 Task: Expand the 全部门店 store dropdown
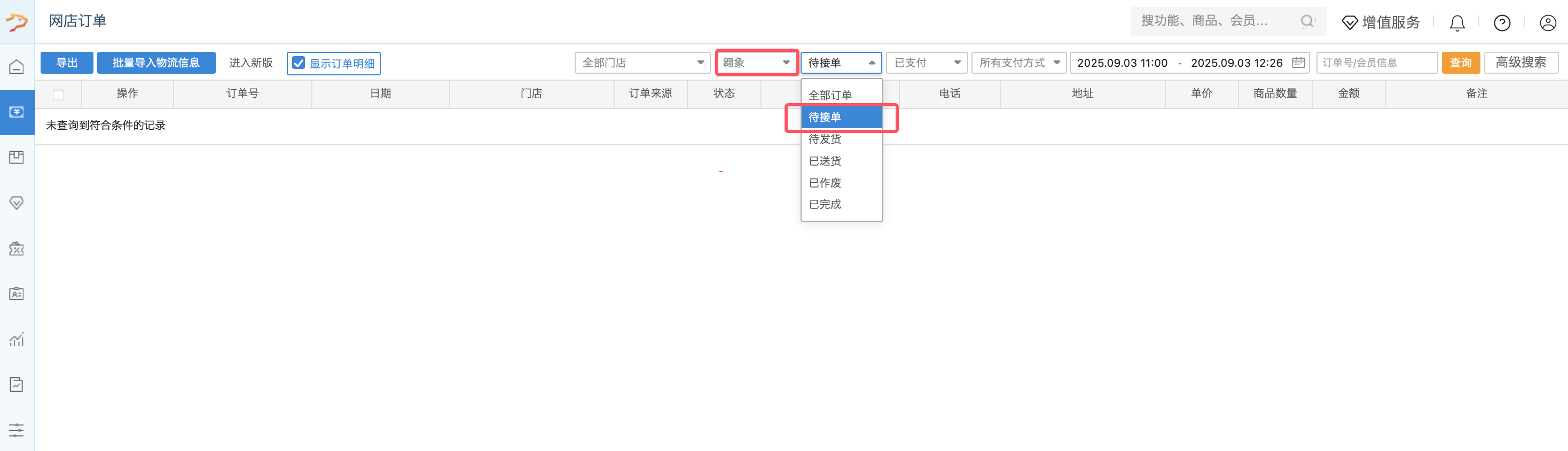point(641,63)
